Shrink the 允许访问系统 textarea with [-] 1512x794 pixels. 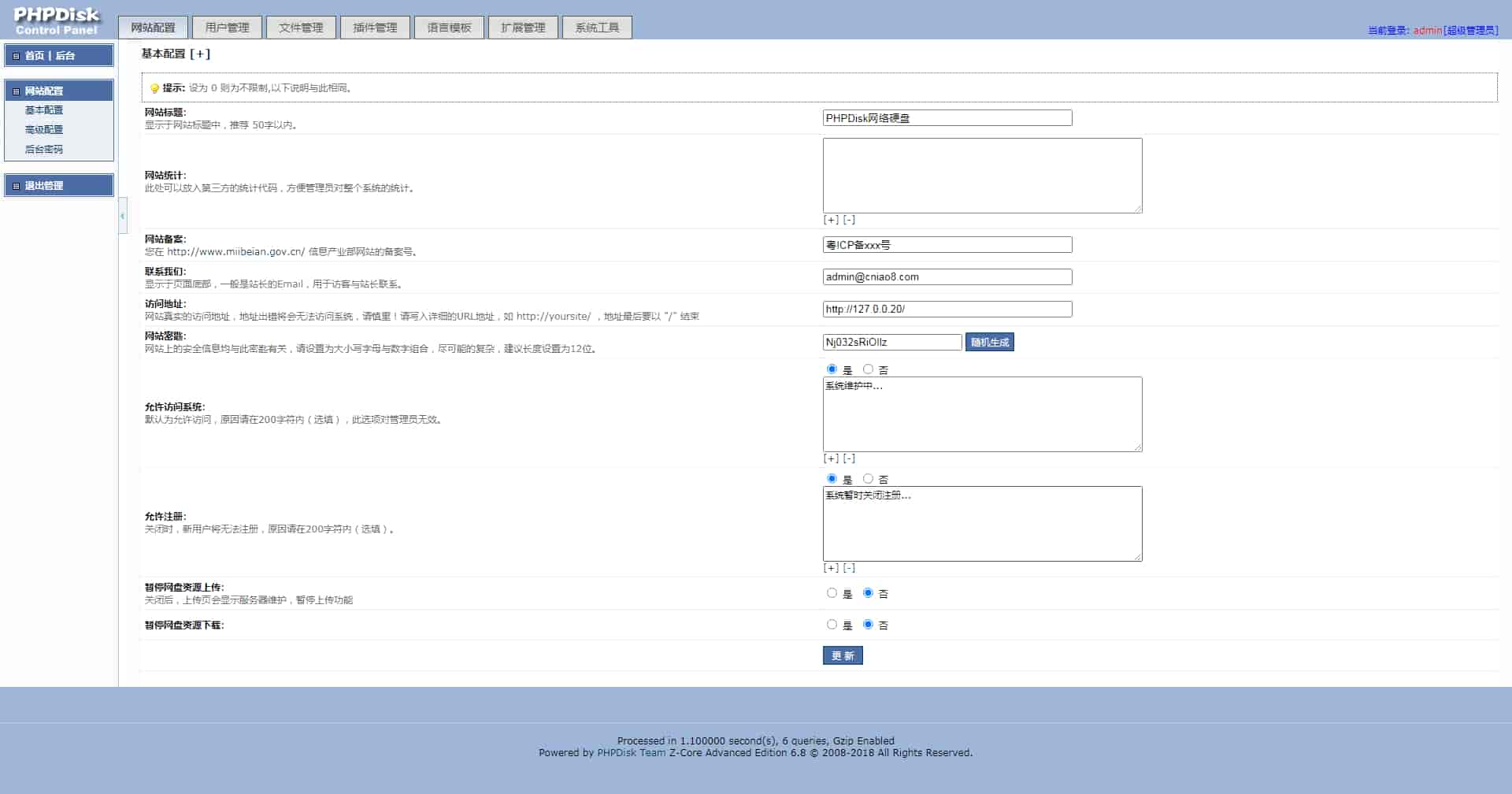coord(849,458)
